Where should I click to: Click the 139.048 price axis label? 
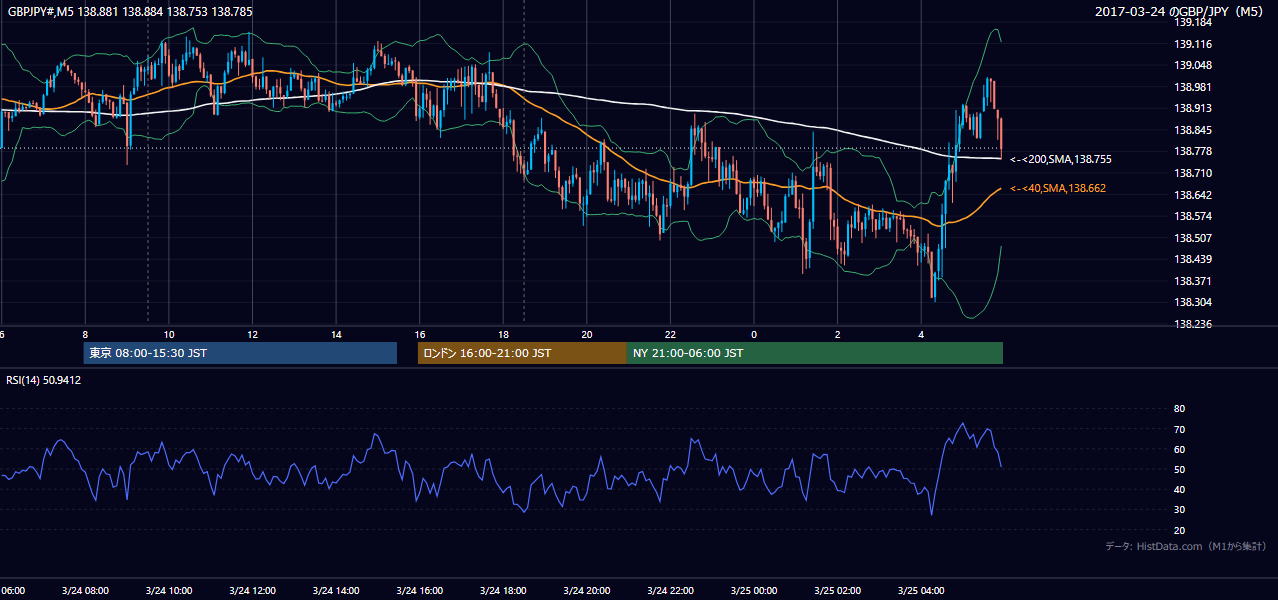tap(1193, 65)
